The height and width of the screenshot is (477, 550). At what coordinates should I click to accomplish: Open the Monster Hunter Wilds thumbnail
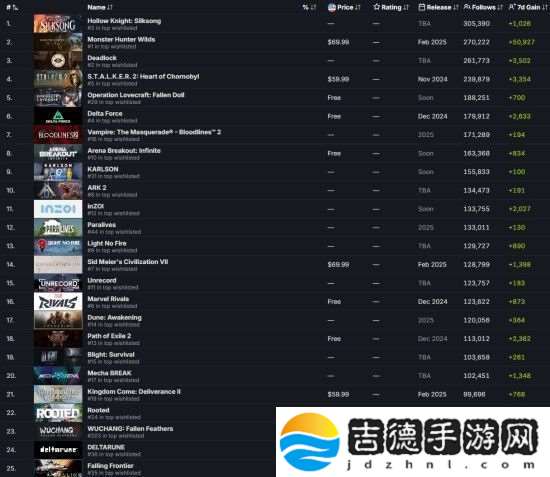click(58, 42)
